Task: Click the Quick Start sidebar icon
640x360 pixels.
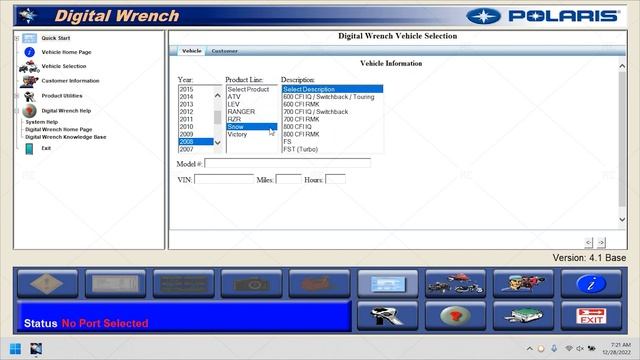Action: pos(29,38)
